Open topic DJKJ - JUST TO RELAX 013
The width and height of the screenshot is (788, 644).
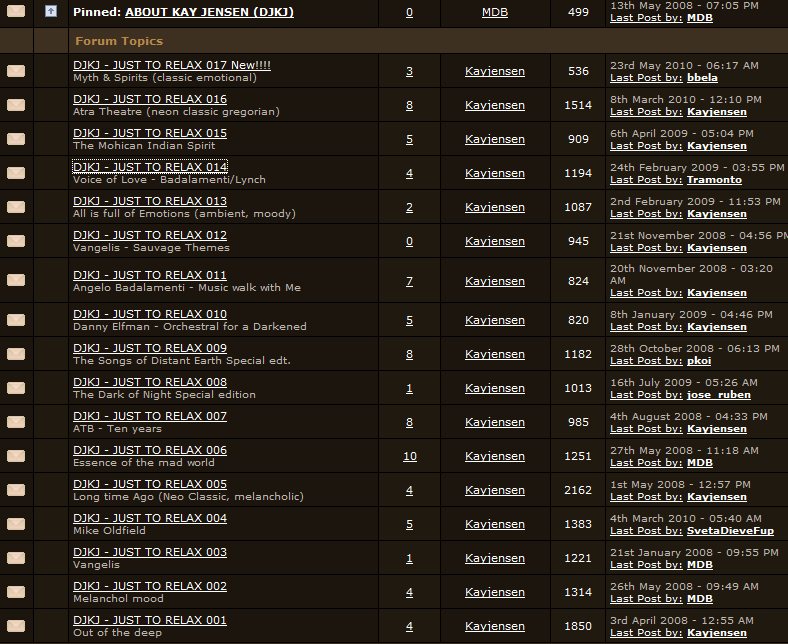pyautogui.click(x=150, y=201)
